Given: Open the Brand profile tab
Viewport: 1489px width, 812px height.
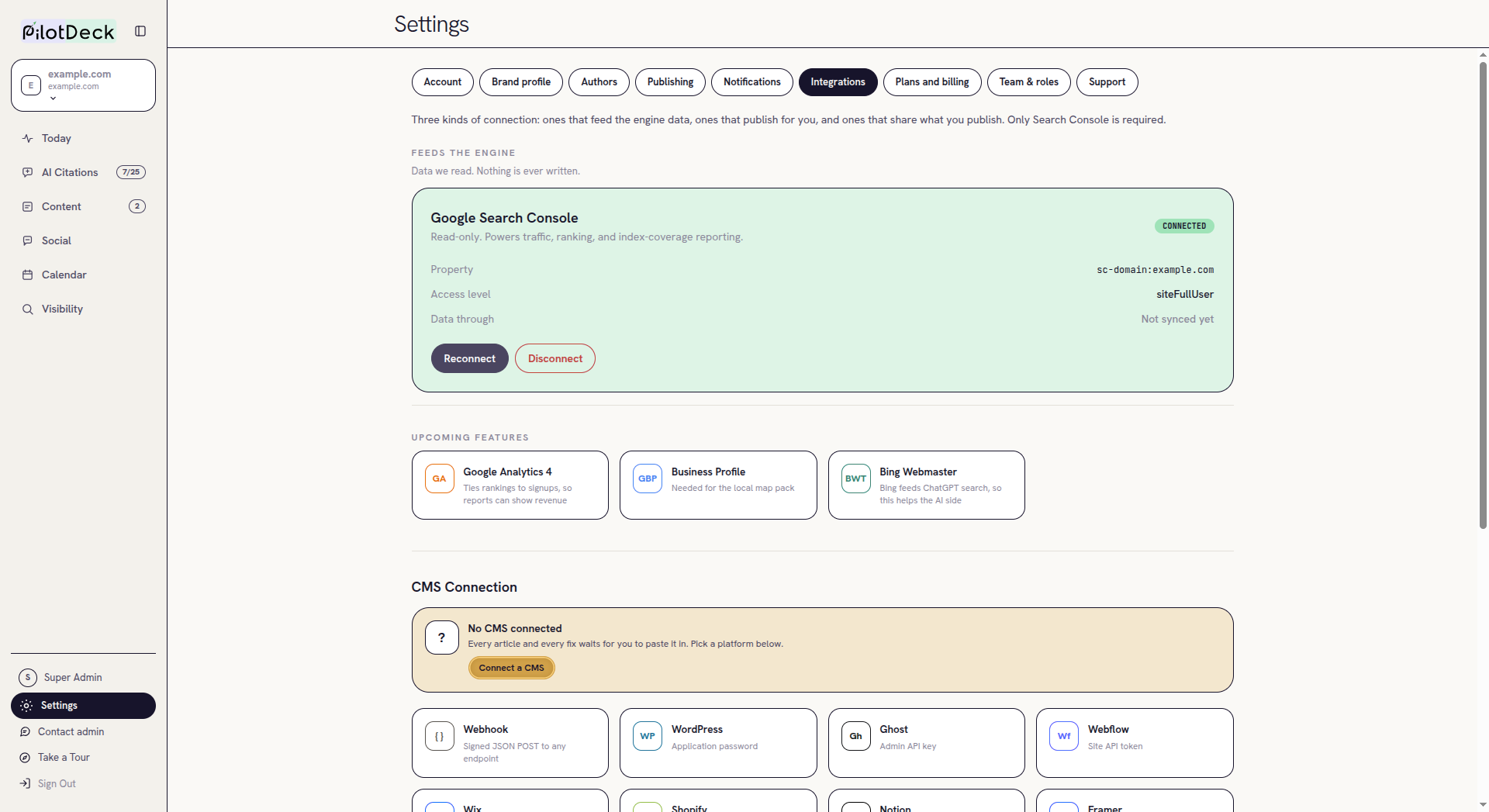Looking at the screenshot, I should pyautogui.click(x=521, y=82).
